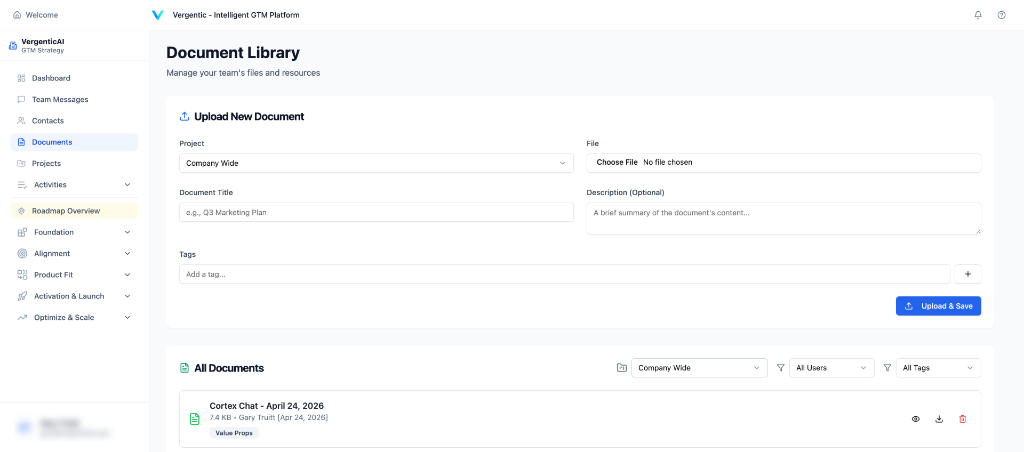The height and width of the screenshot is (452, 1024).
Task: Click the Activation & Launch rocket icon
Action: click(x=22, y=297)
